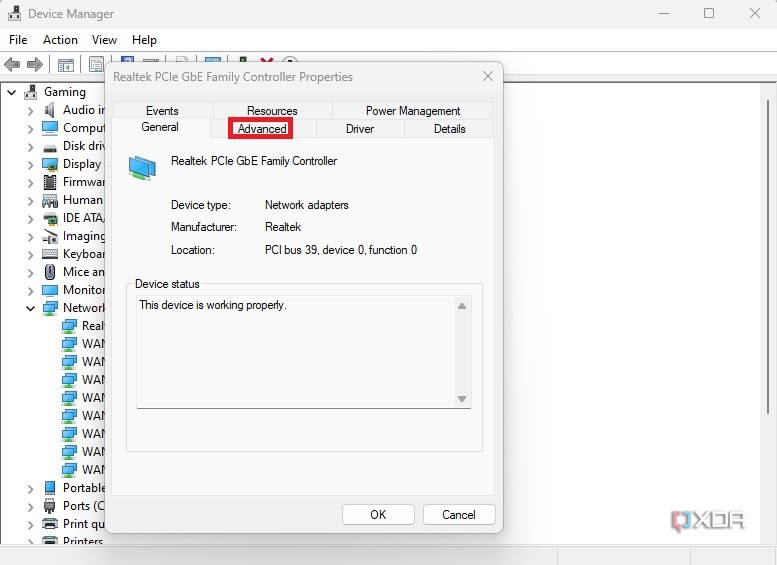Select the Monitors icon

pyautogui.click(x=50, y=290)
